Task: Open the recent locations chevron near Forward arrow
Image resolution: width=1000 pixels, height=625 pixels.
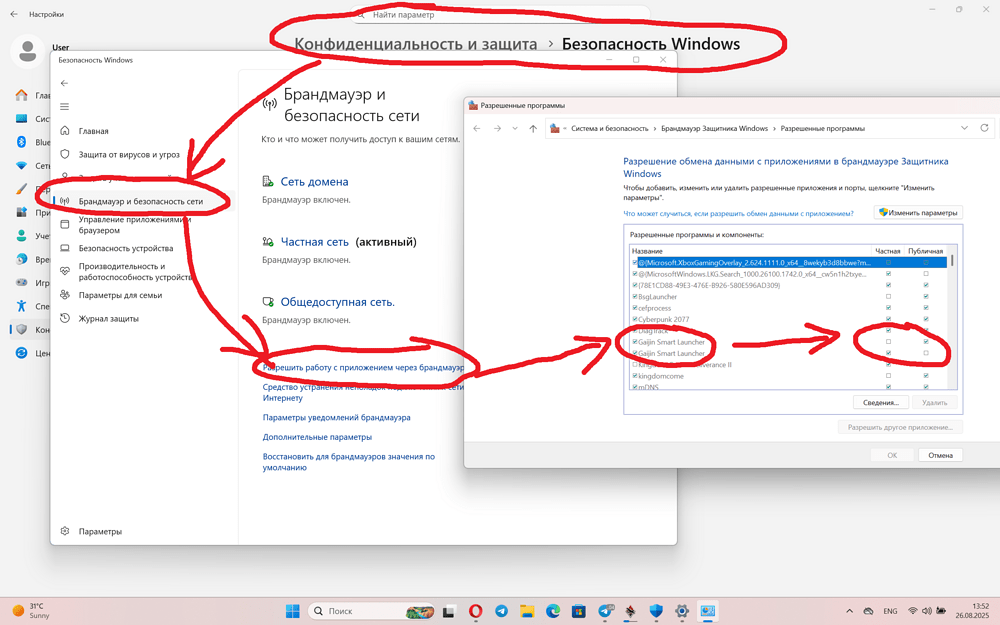Action: click(515, 128)
